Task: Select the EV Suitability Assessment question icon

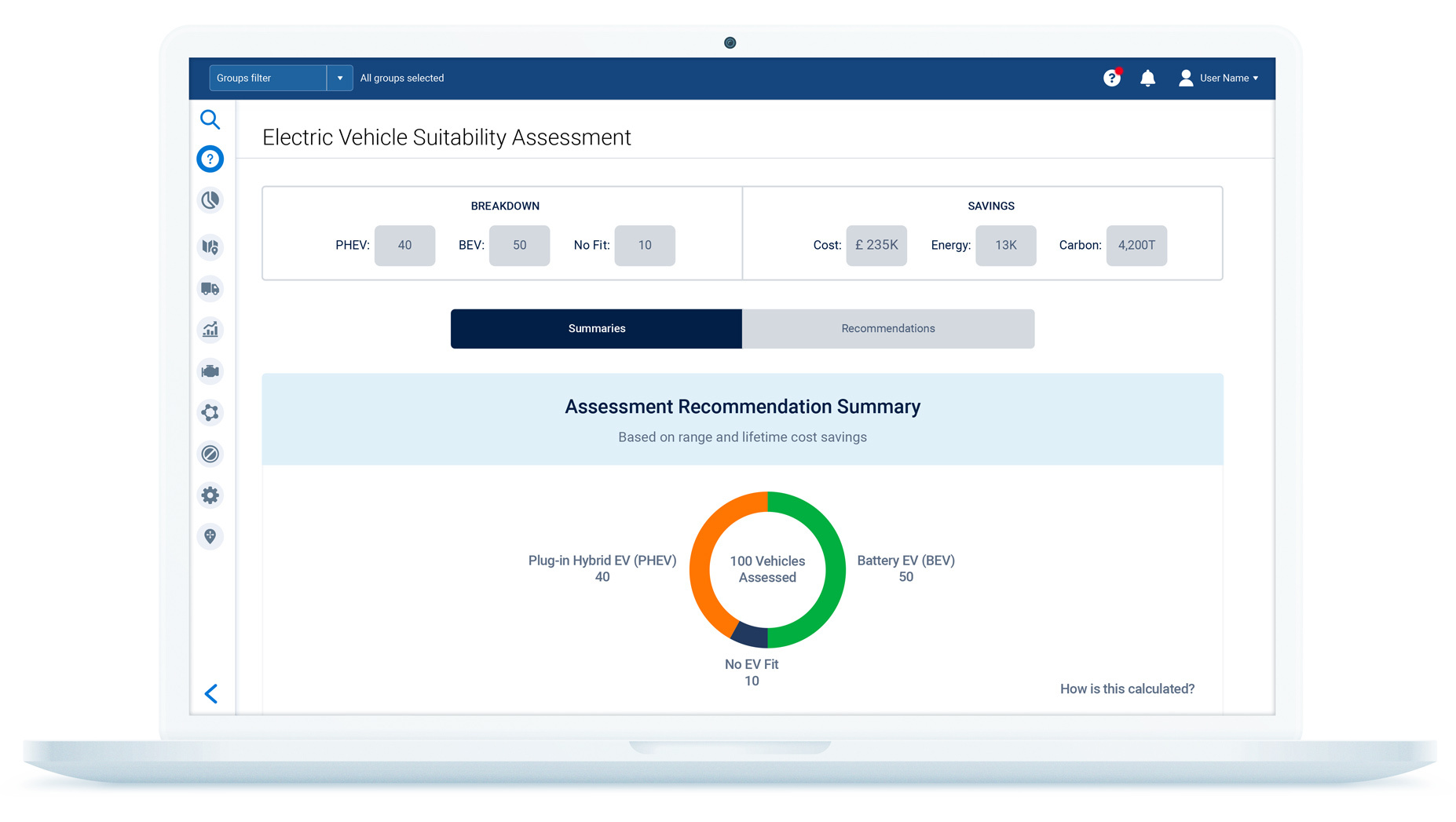Action: [210, 159]
